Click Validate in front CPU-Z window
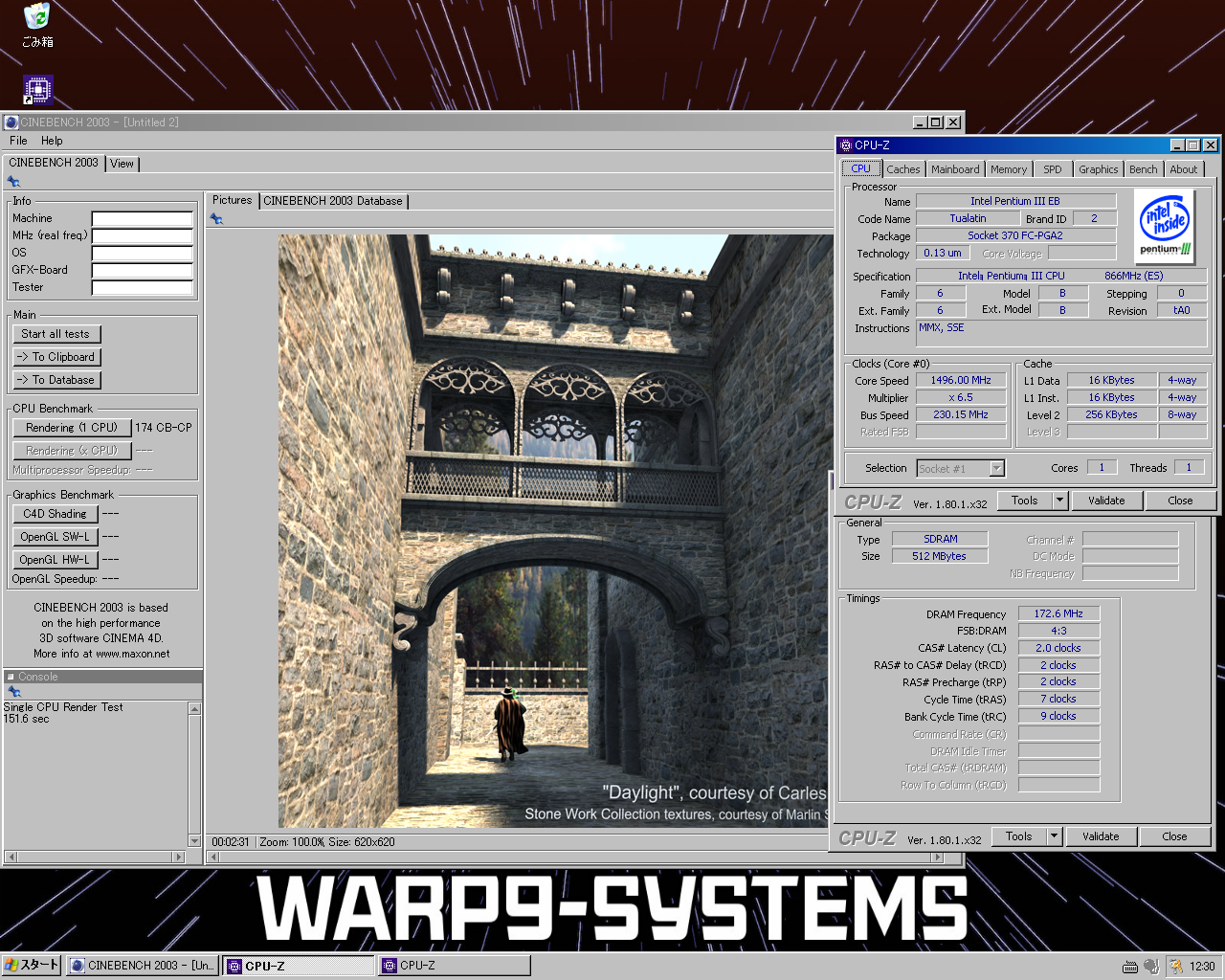Viewport: 1225px width, 980px height. click(x=1106, y=501)
